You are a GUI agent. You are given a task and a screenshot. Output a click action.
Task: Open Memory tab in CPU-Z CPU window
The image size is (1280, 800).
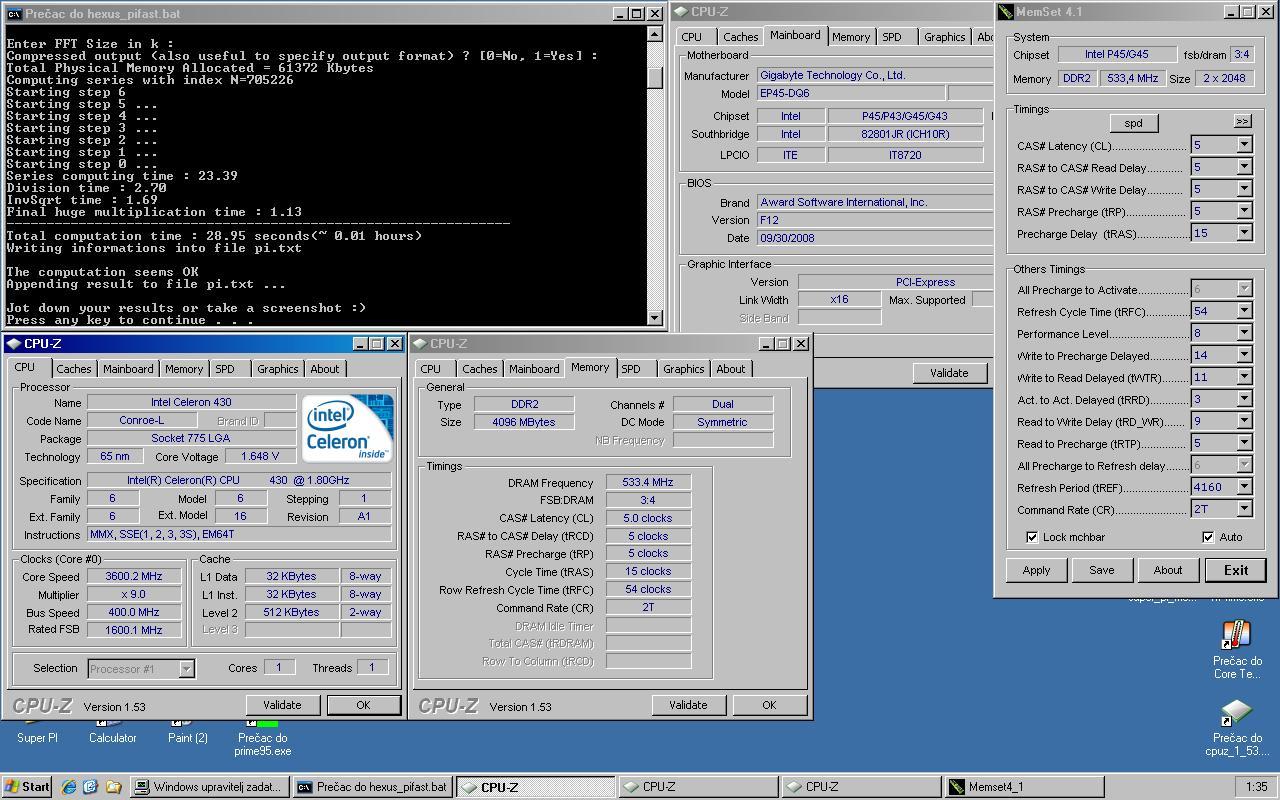[x=184, y=369]
